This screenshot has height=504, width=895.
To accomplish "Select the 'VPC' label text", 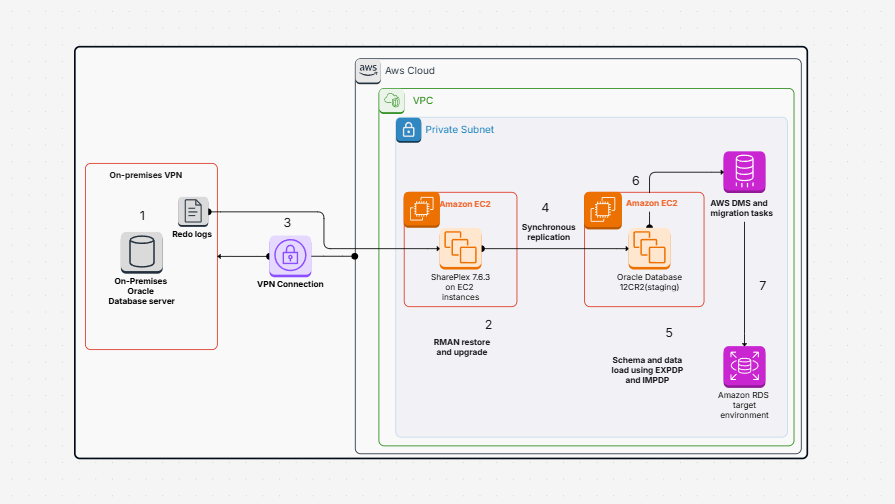I will pos(423,100).
